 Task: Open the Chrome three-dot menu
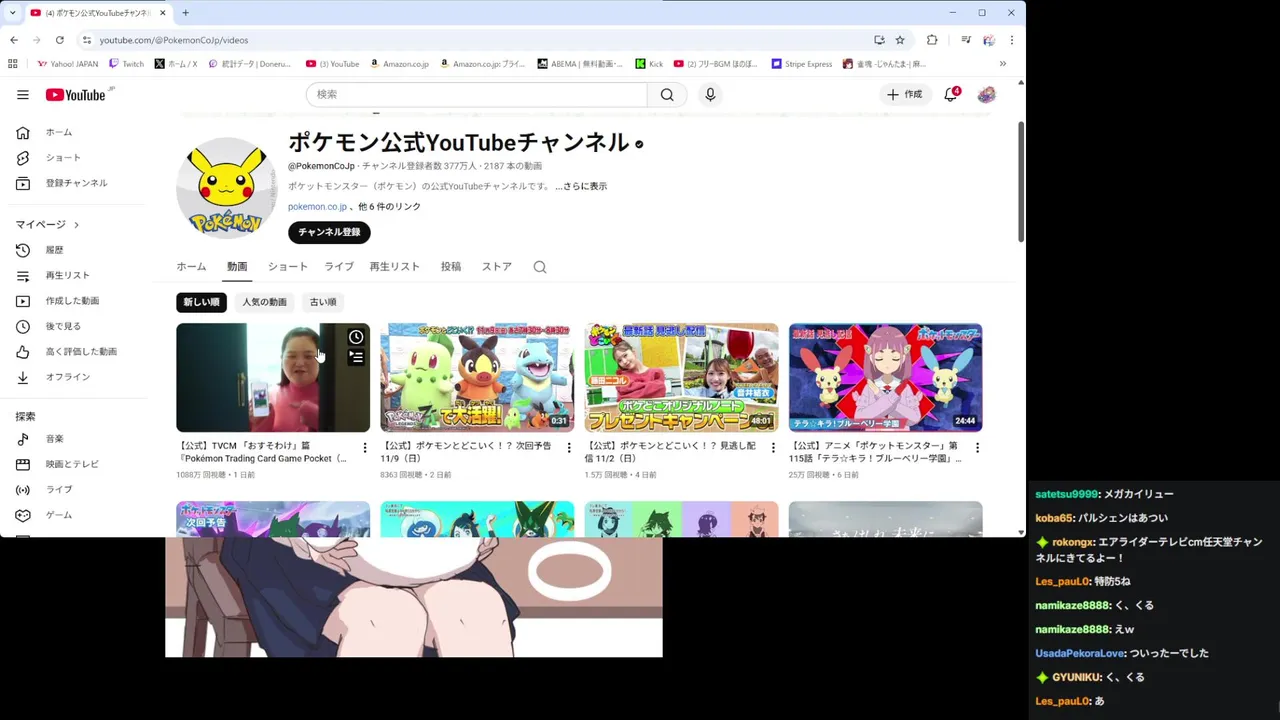pyautogui.click(x=1012, y=40)
